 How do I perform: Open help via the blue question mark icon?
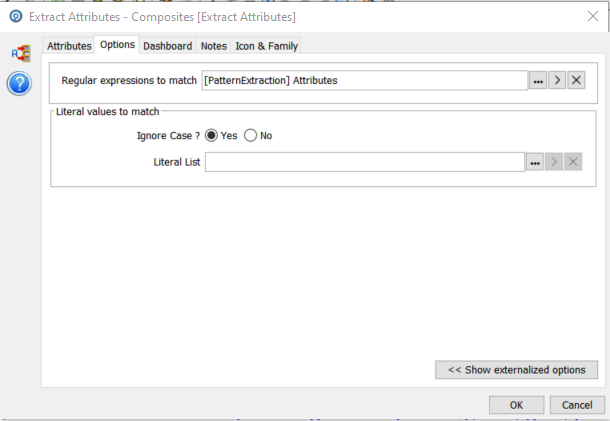pyautogui.click(x=19, y=84)
